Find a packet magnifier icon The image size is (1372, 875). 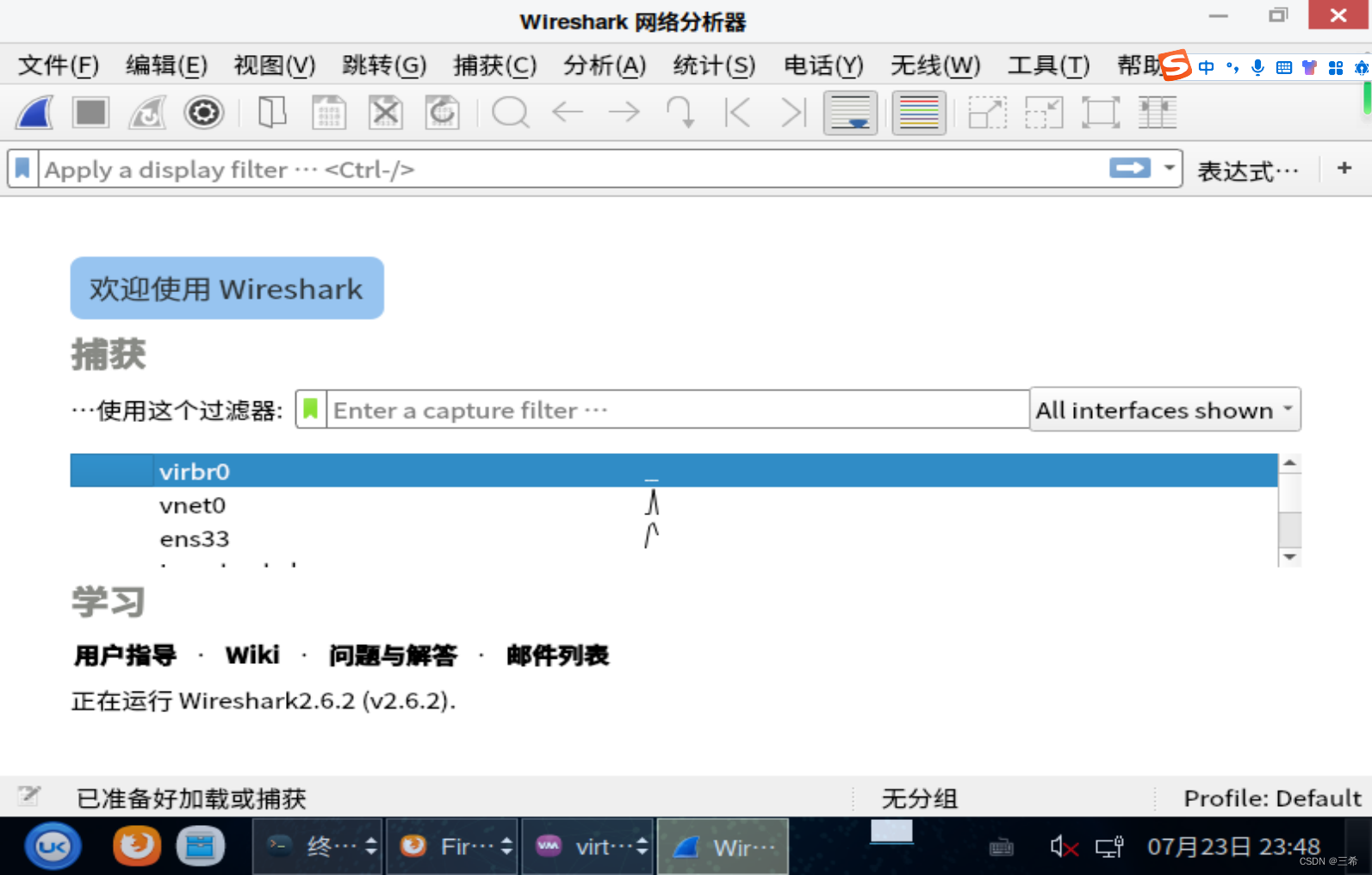(511, 113)
